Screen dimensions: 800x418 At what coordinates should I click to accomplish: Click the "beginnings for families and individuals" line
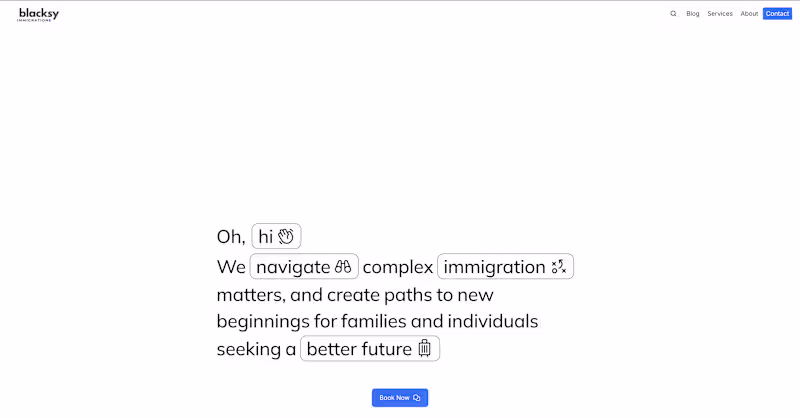point(377,322)
